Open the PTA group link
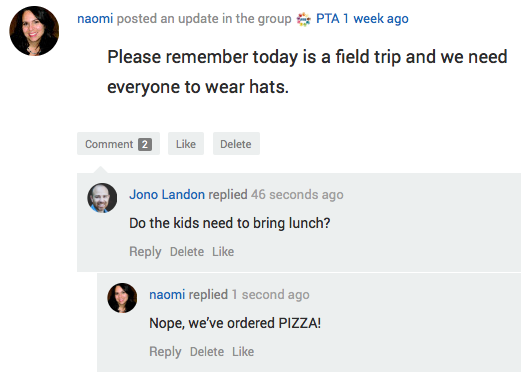Viewport: 527px width, 385px height. click(327, 19)
